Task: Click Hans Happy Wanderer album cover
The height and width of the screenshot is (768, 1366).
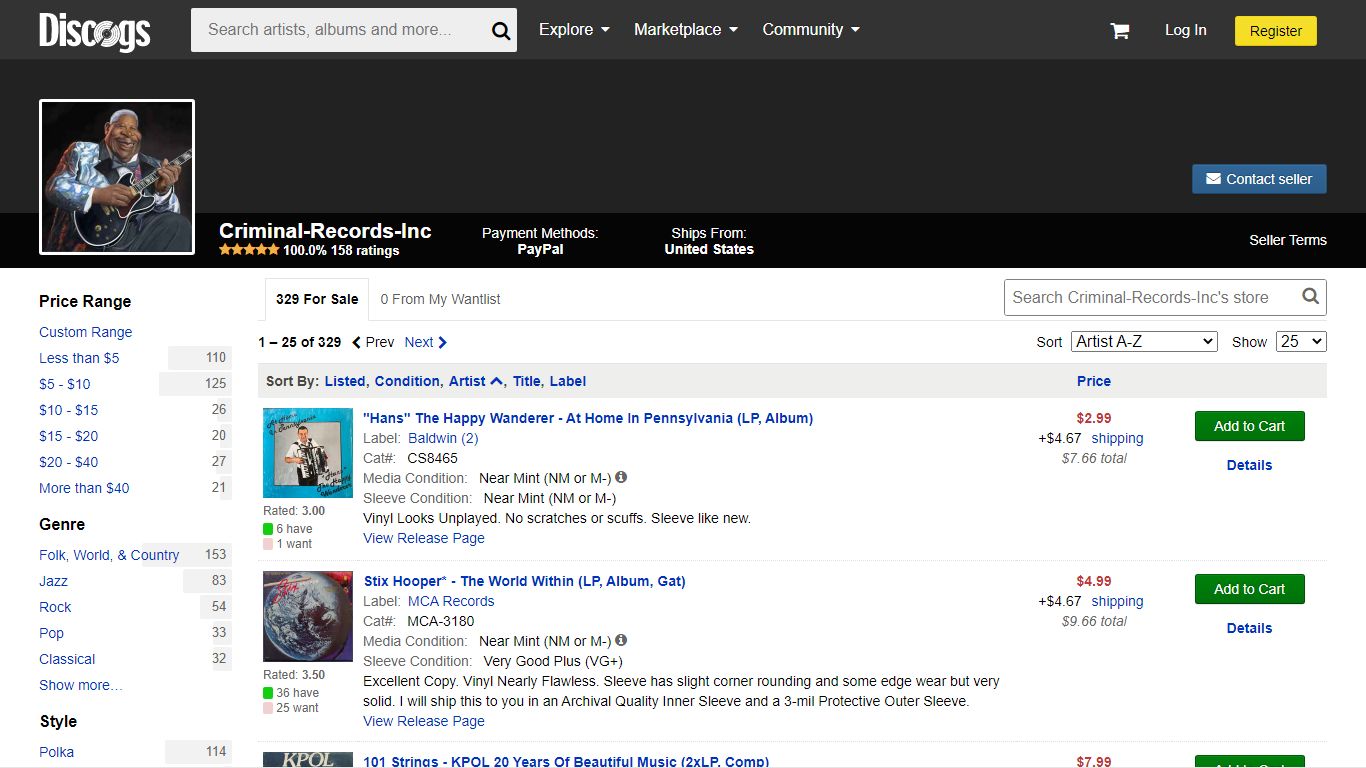Action: 308,453
